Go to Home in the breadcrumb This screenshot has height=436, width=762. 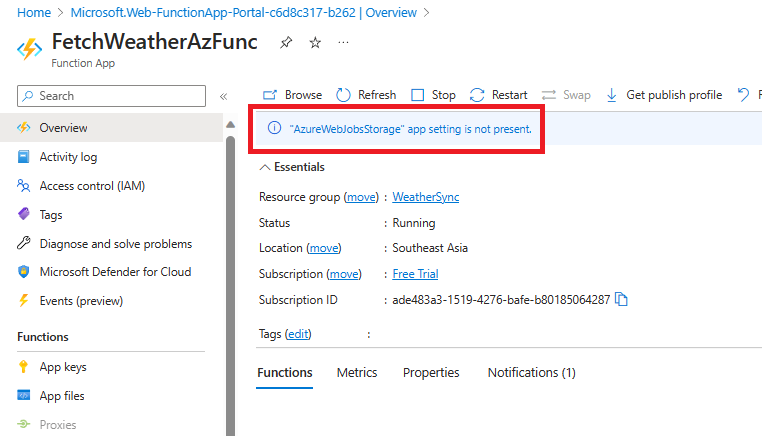point(34,13)
